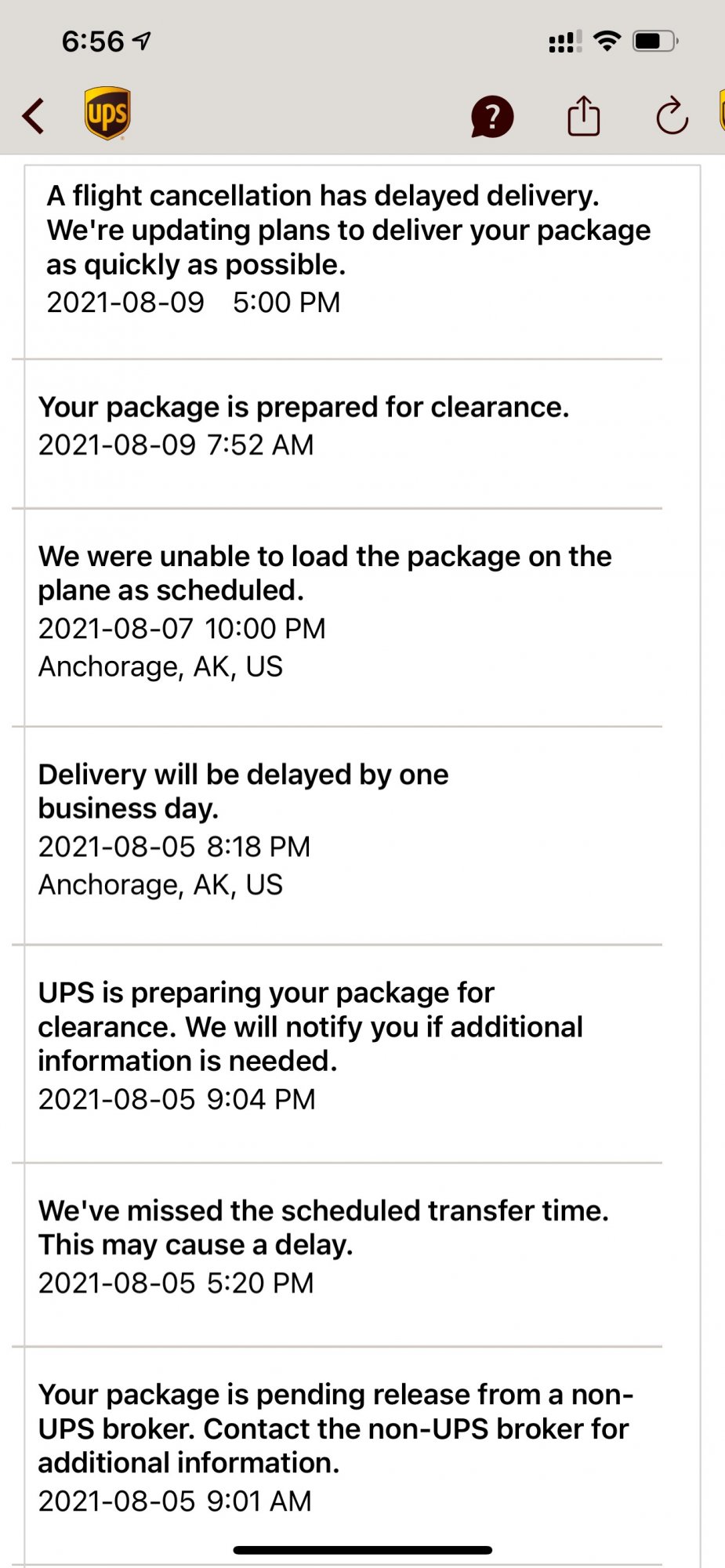This screenshot has width=725, height=1568.
Task: Tap the 6:56 clock in status bar
Action: pyautogui.click(x=92, y=42)
